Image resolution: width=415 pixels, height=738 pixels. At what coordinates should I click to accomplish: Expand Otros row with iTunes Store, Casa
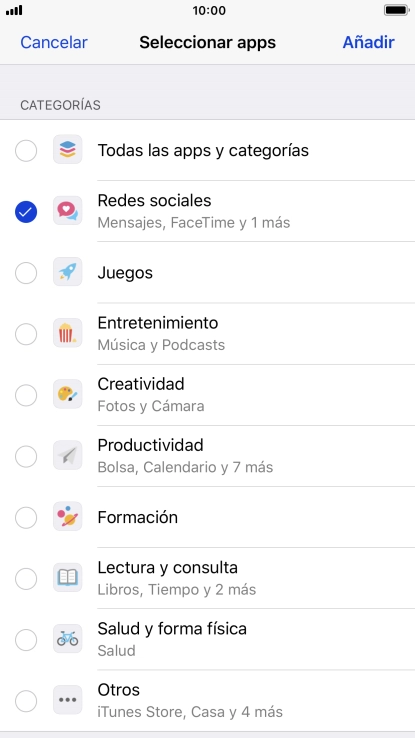pos(208,701)
